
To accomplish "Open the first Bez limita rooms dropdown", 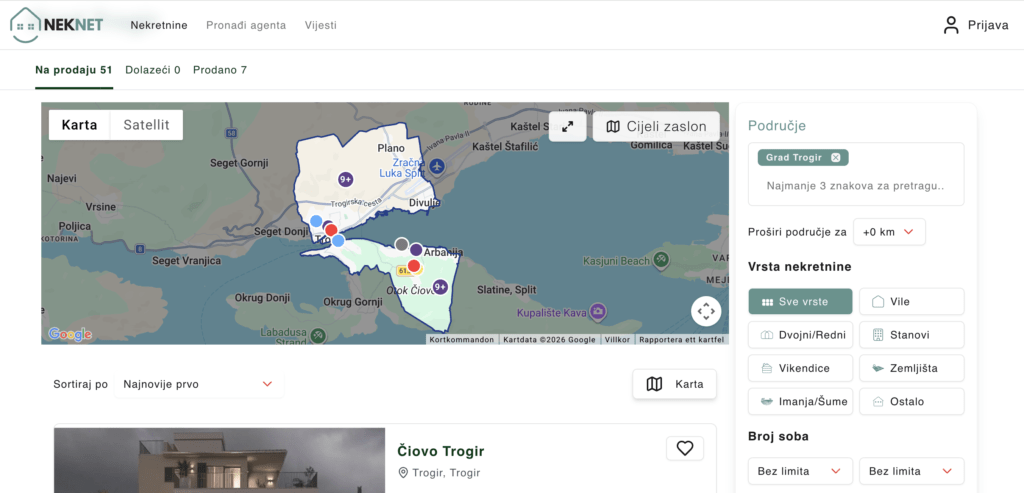I will pyautogui.click(x=799, y=471).
